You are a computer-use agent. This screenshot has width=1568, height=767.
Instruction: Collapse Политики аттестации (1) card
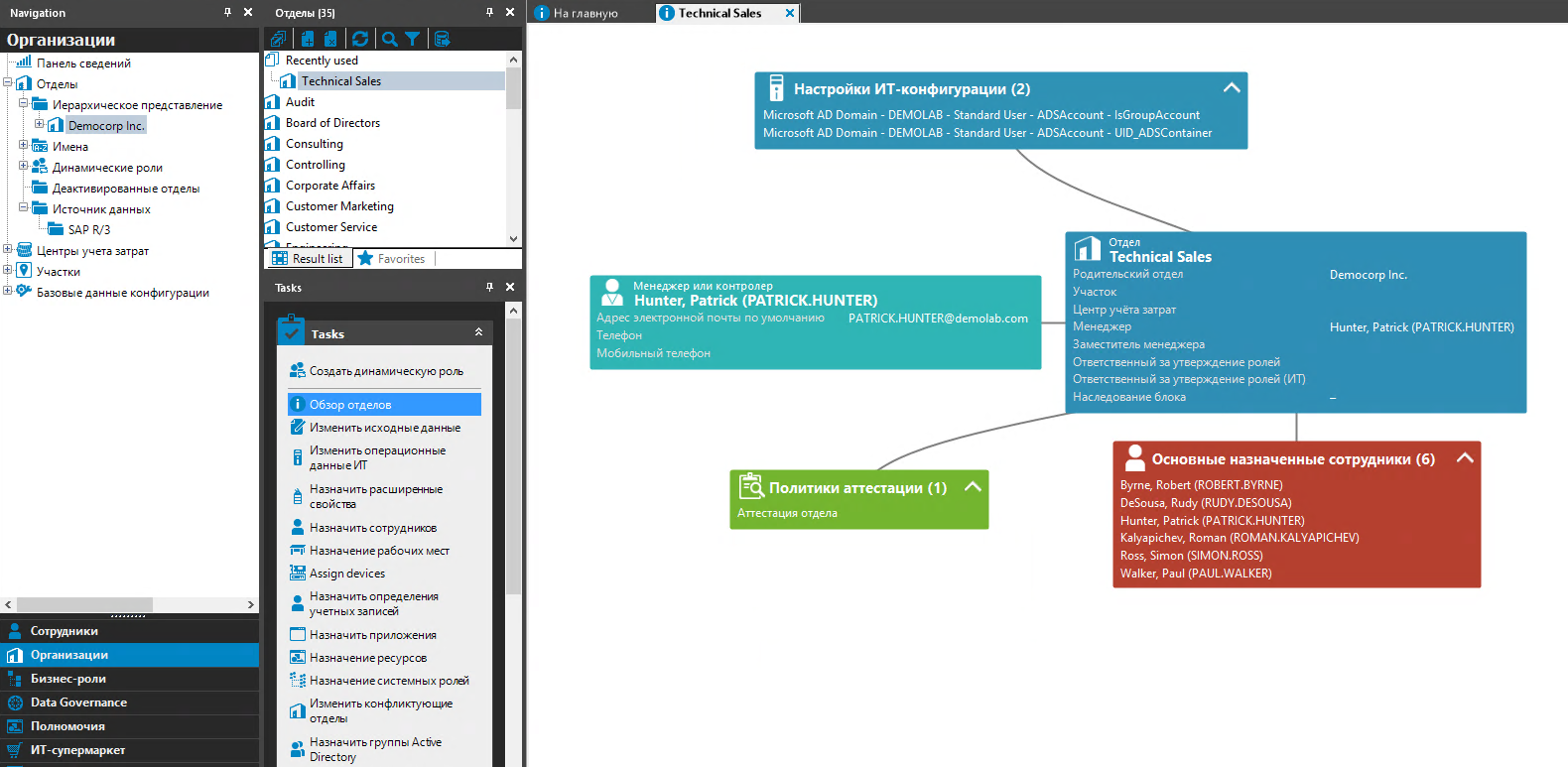click(x=973, y=486)
